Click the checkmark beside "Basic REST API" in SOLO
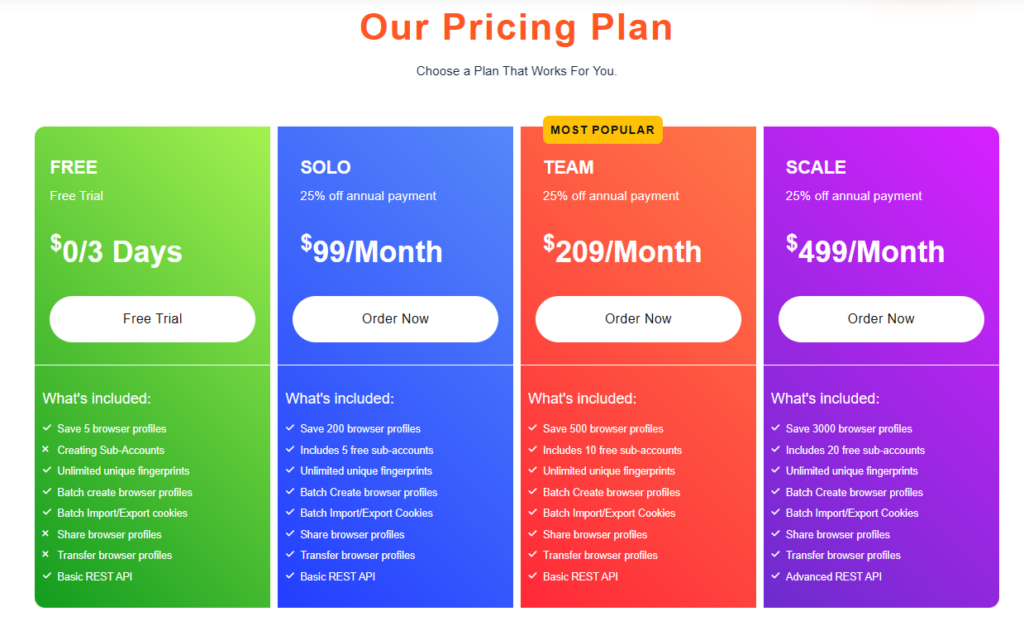1024x621 pixels. click(x=289, y=576)
